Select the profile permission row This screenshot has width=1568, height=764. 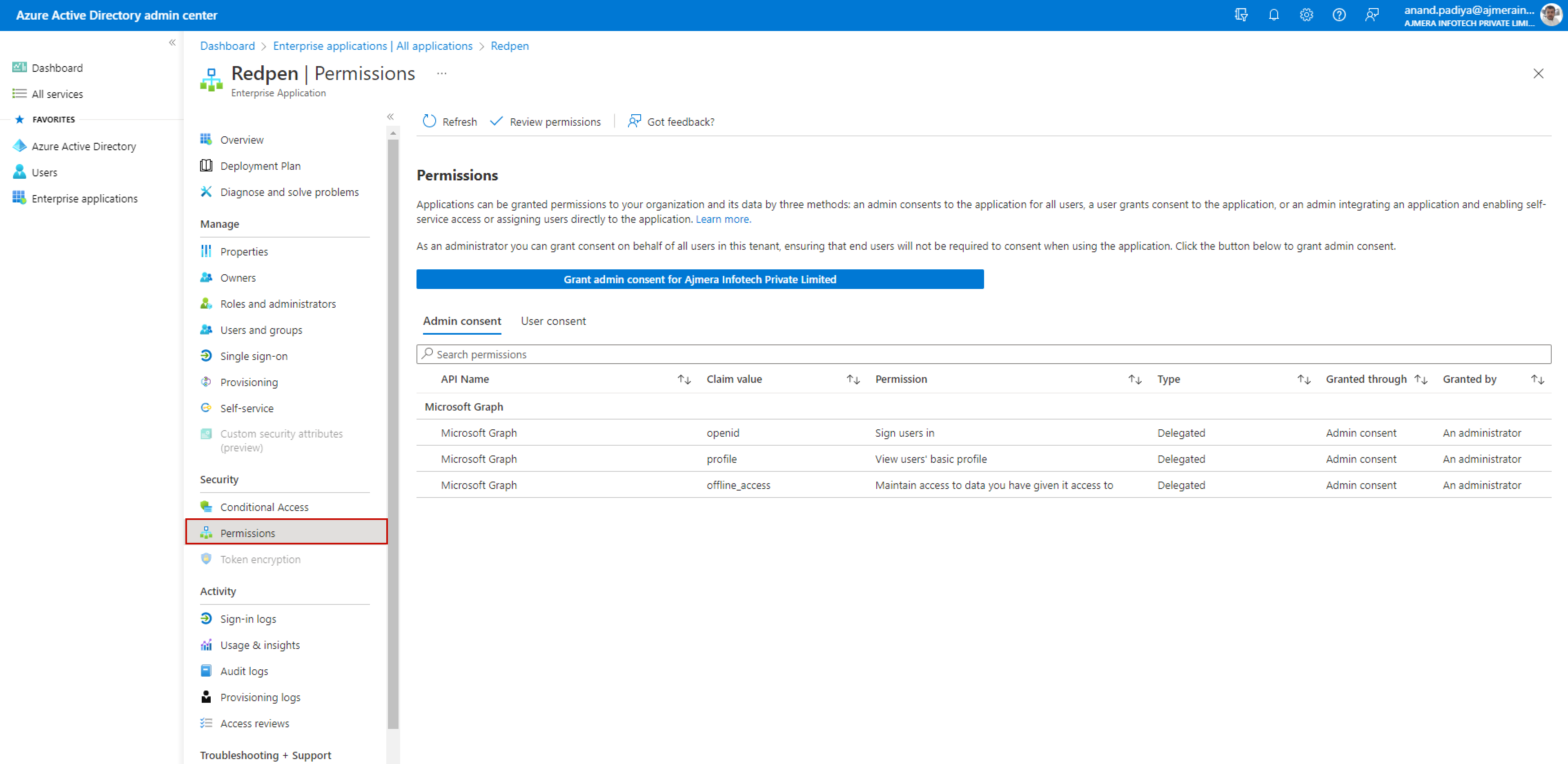click(x=984, y=459)
